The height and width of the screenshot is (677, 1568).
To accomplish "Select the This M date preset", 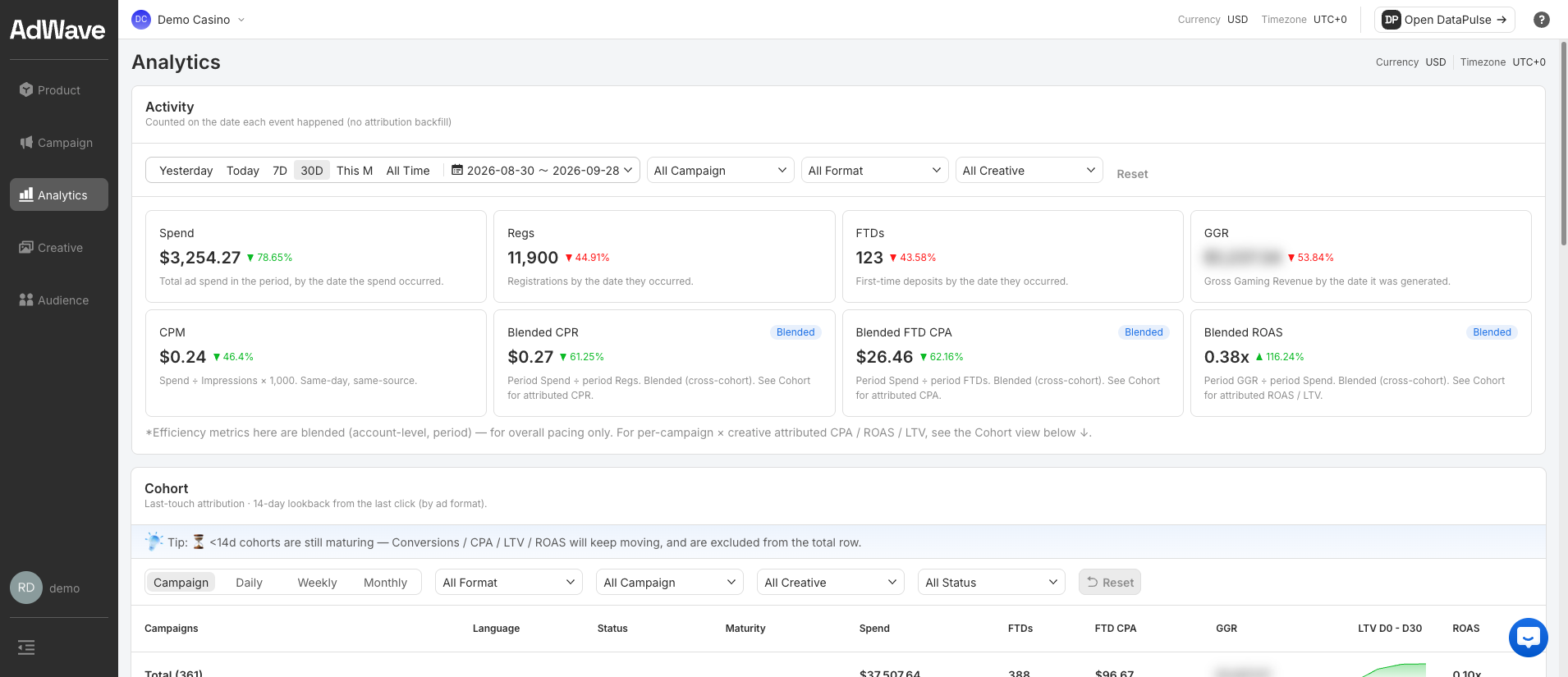I will coord(355,171).
